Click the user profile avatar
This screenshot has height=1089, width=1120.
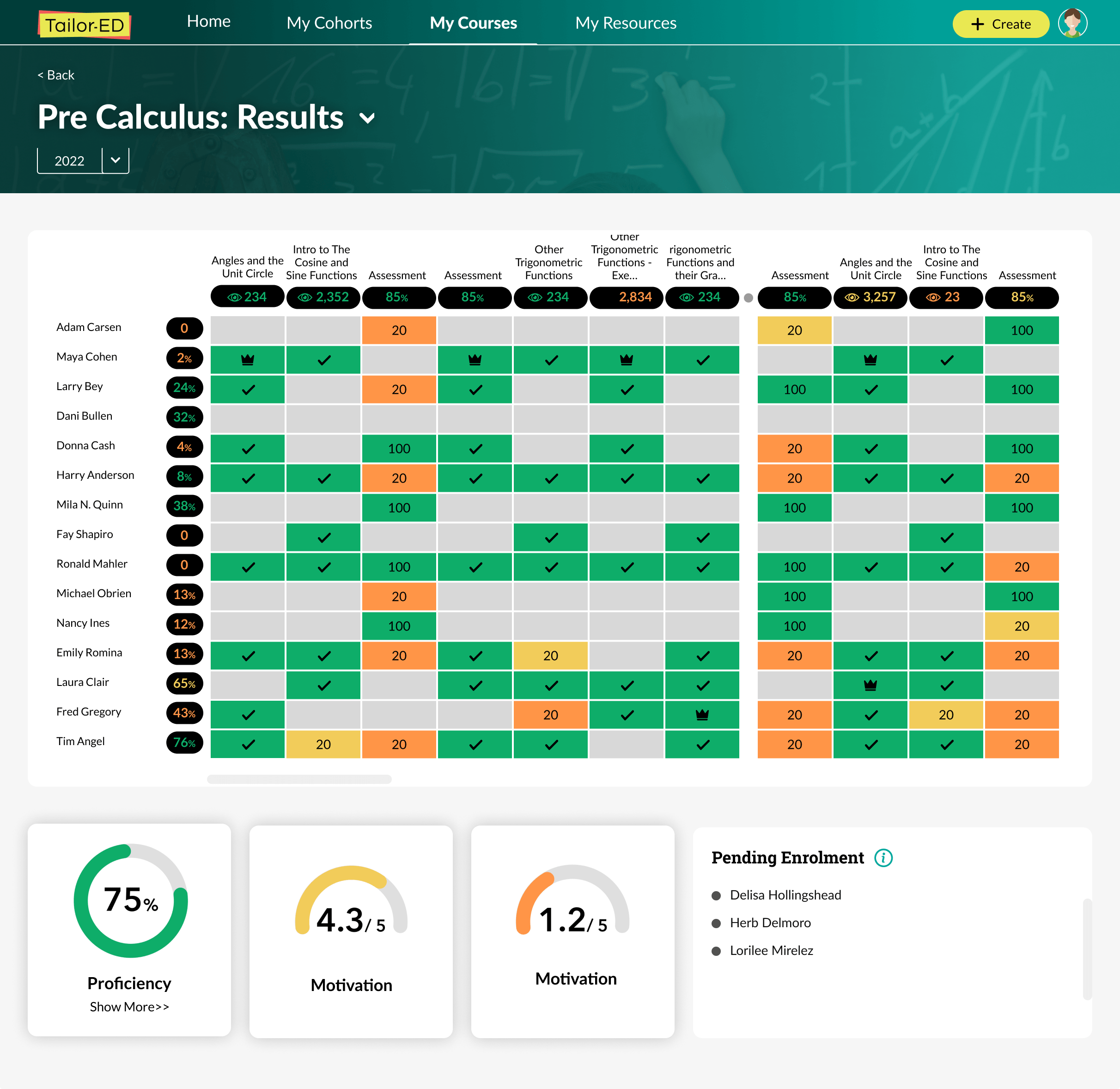click(x=1072, y=24)
